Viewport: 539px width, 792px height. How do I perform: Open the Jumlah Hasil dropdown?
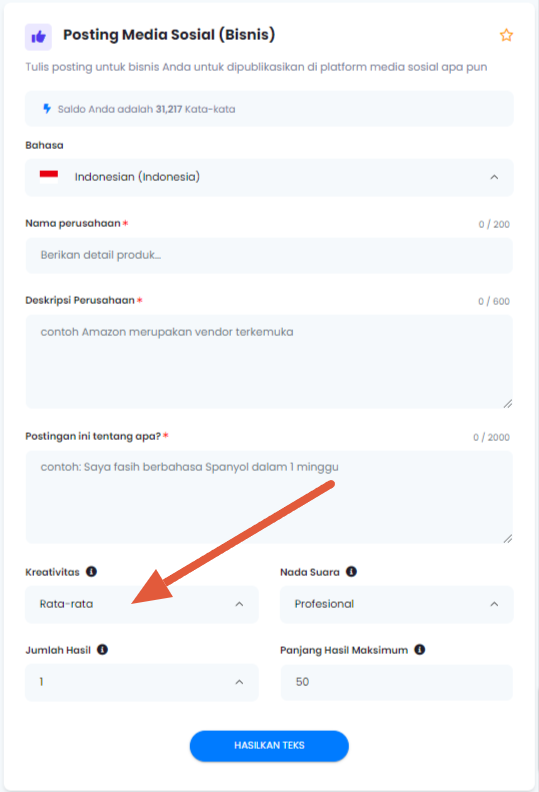click(x=141, y=682)
